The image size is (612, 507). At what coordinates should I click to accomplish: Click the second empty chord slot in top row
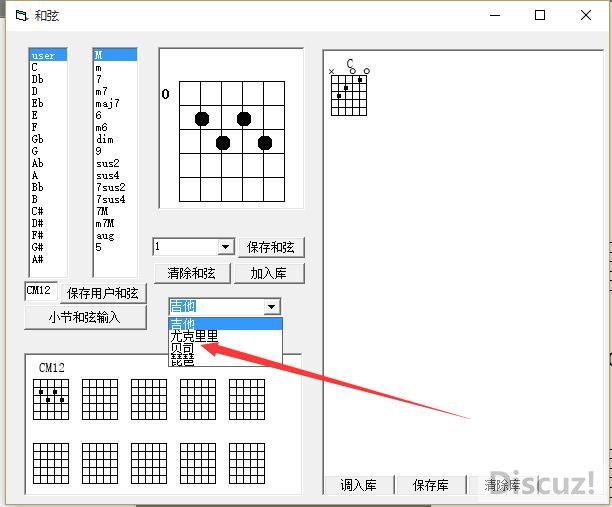(x=100, y=398)
